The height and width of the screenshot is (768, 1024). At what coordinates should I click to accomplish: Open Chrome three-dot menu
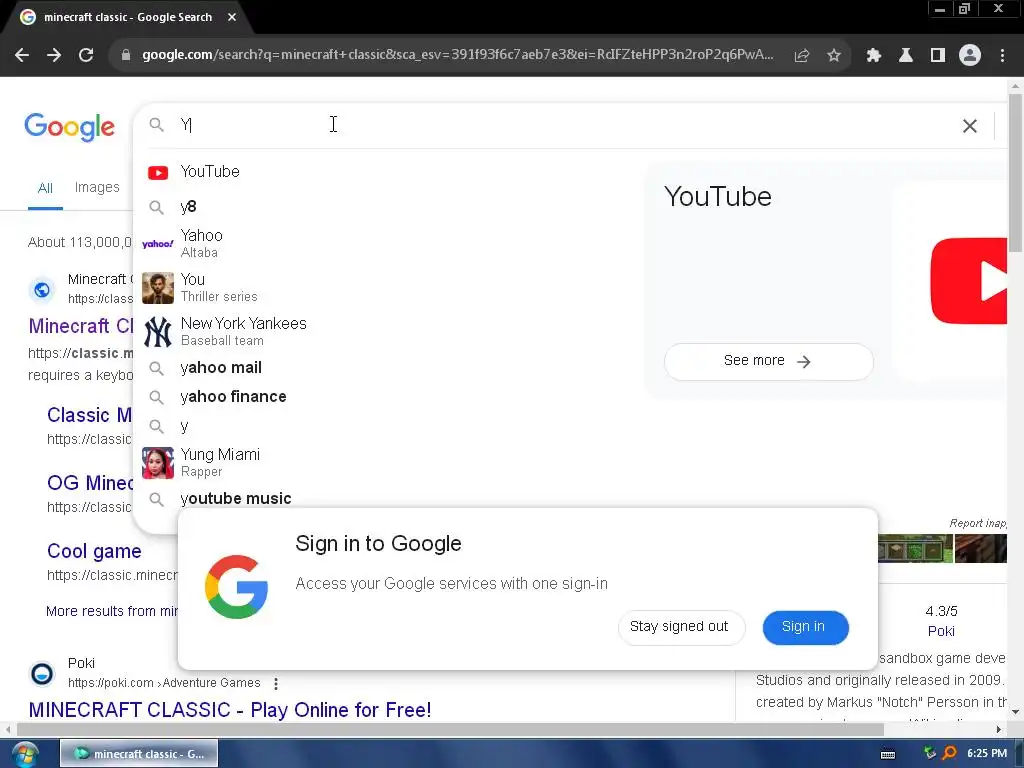pyautogui.click(x=1002, y=56)
